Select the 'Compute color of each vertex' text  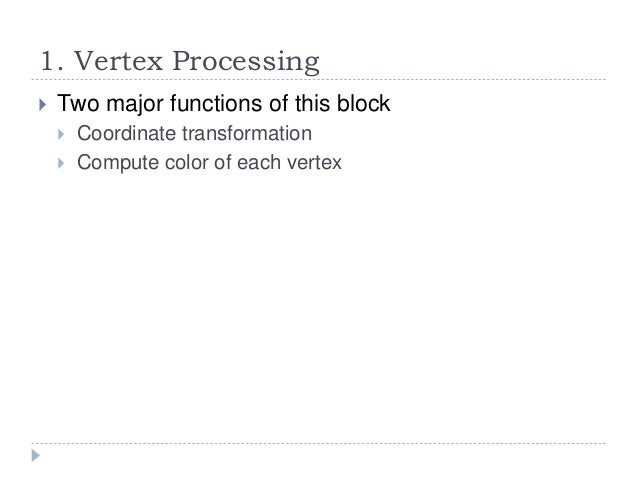coord(209,163)
